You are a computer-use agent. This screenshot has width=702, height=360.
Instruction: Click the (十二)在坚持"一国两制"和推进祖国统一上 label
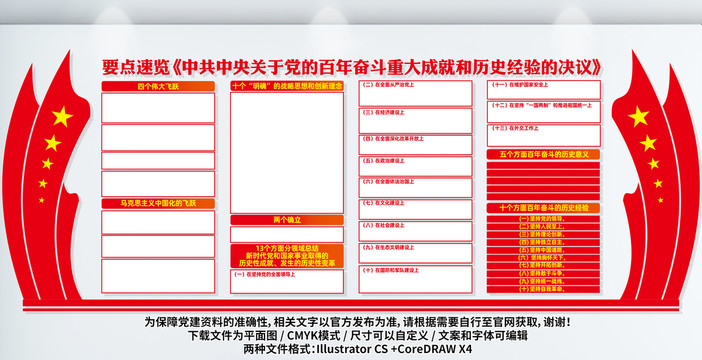pos(541,106)
